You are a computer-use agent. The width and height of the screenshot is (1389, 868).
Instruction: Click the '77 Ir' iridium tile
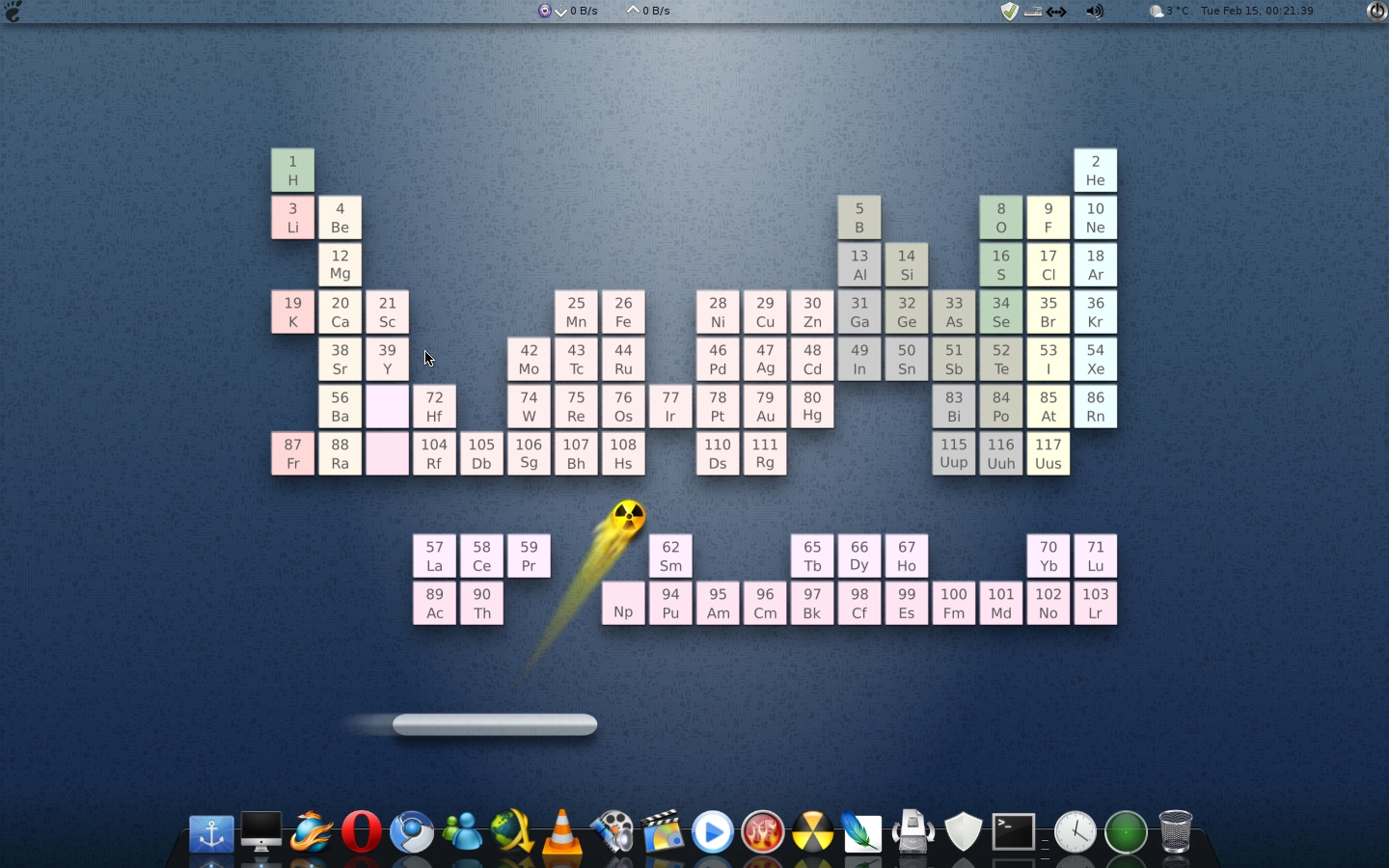tap(671, 407)
